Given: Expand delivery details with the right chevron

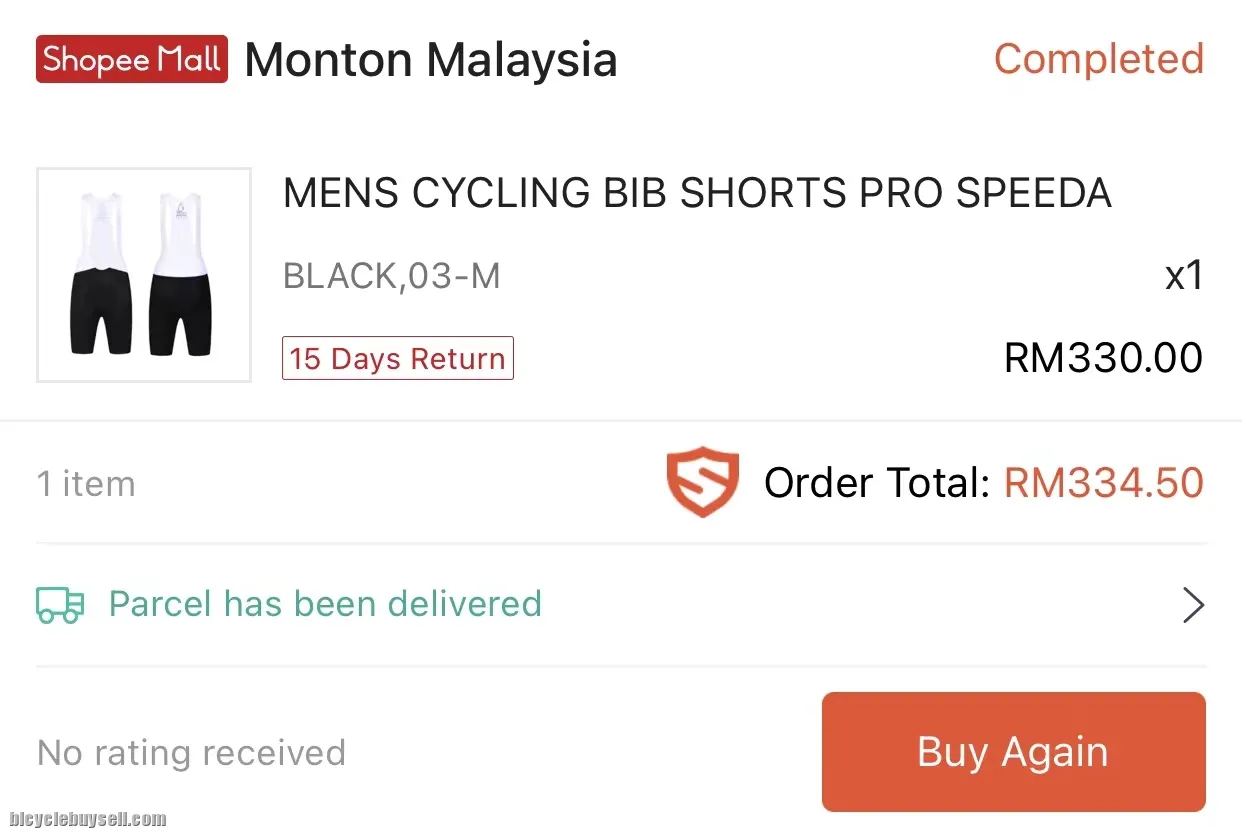Looking at the screenshot, I should [1193, 605].
